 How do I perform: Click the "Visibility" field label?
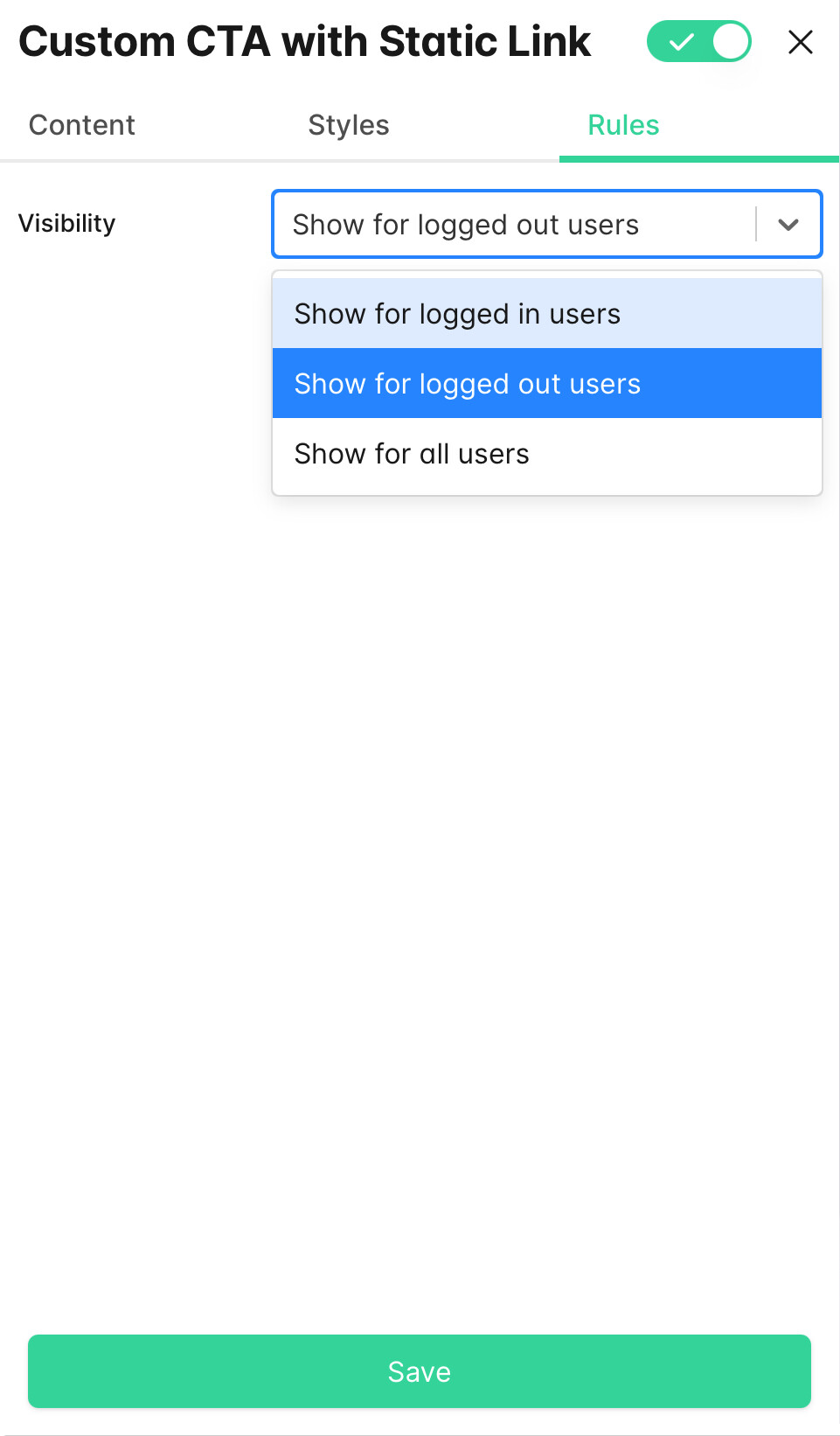click(x=67, y=224)
